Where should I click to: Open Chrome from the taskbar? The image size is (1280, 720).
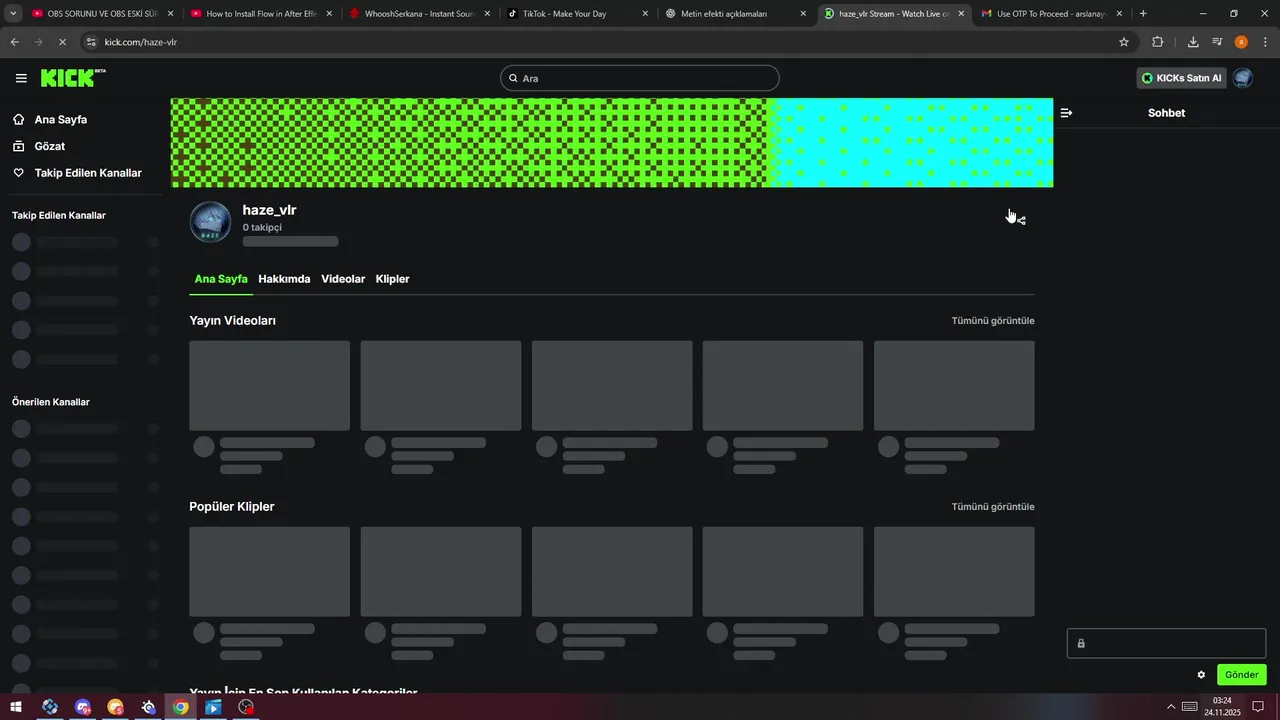point(181,707)
